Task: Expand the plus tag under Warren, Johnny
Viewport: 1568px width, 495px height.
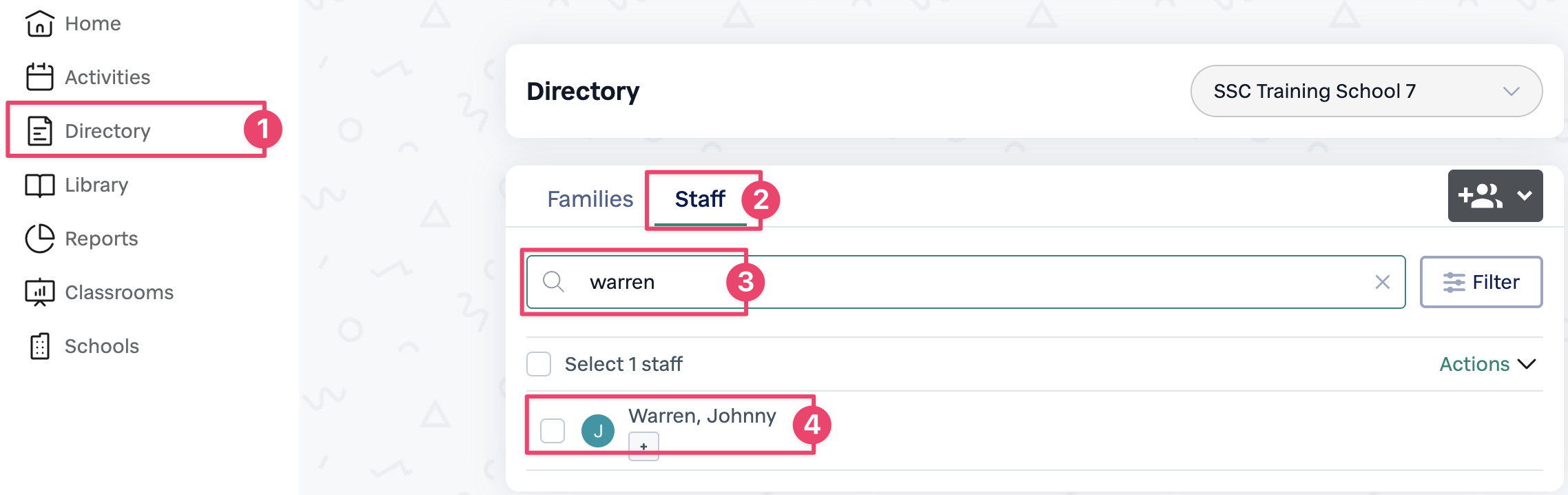Action: click(643, 447)
